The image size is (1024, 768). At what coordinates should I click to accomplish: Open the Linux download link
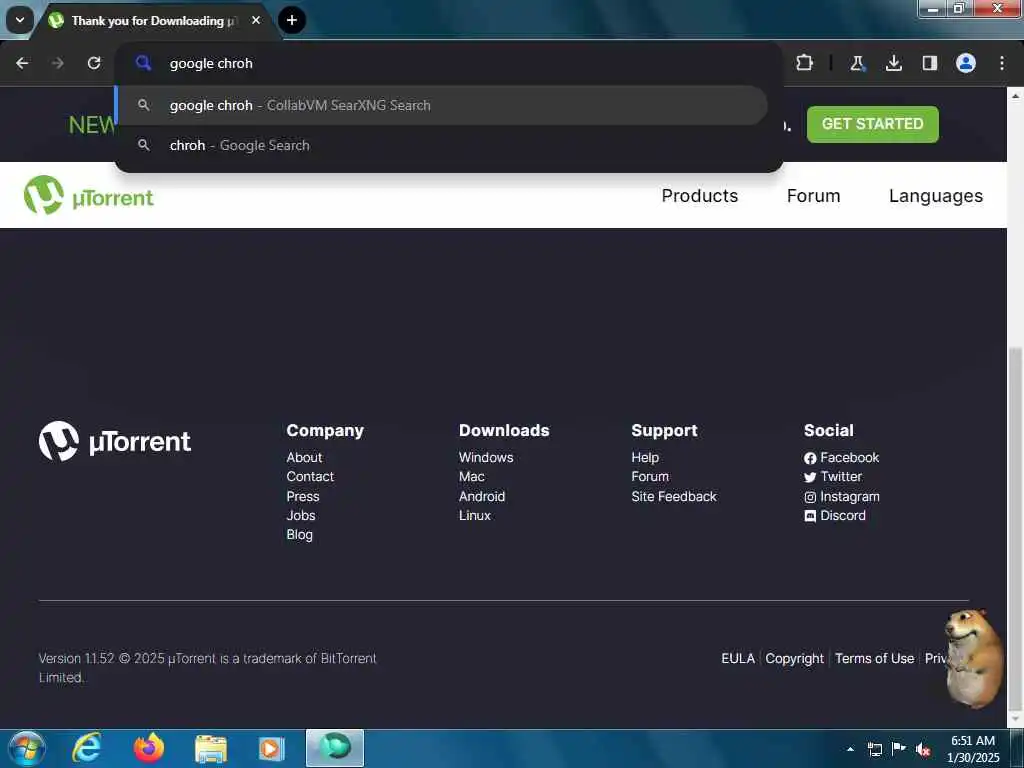(x=475, y=515)
